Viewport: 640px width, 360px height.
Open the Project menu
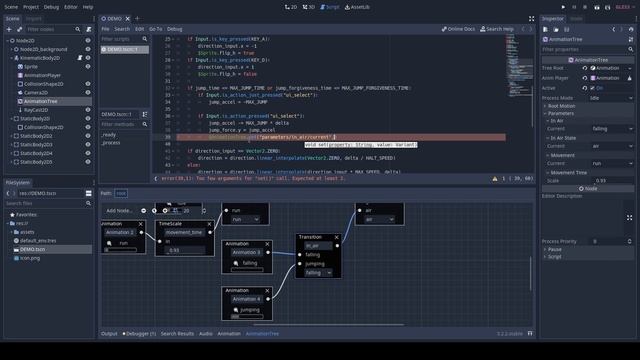point(31,7)
